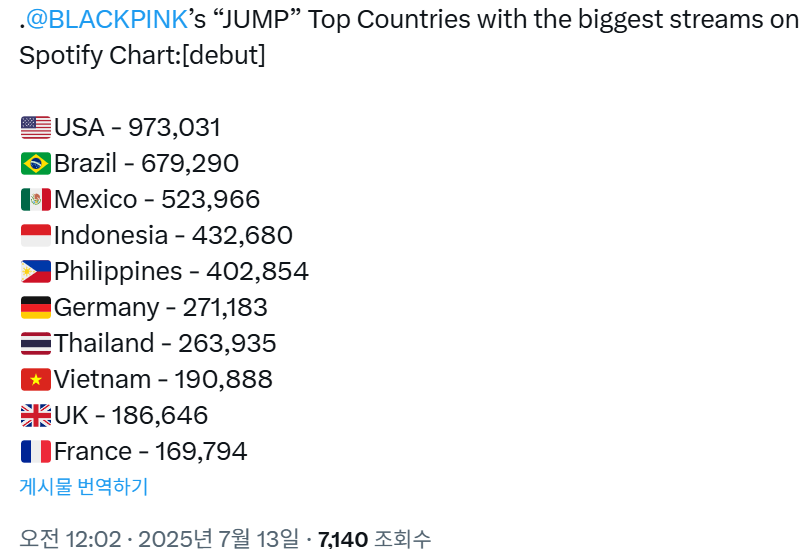Click the Philippines - 402,854 text
This screenshot has height=549, width=799.
[181, 271]
